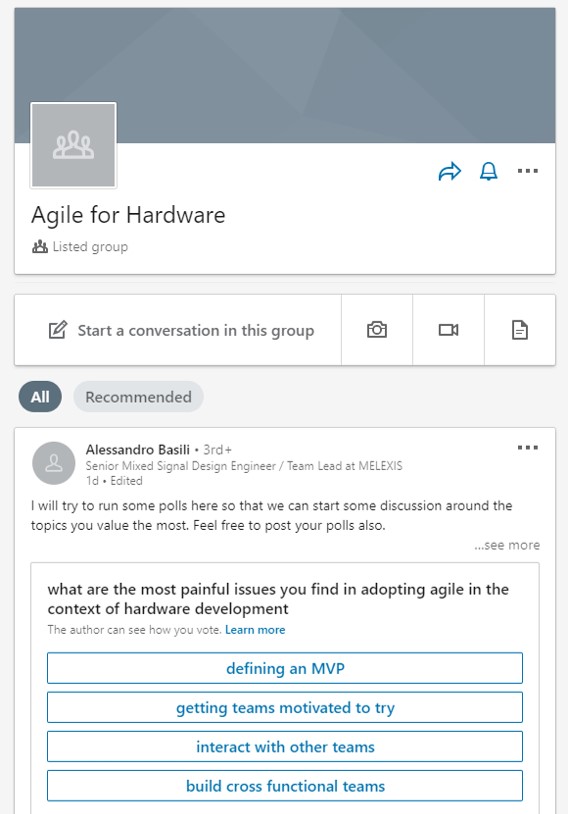Open Learn more link about polls
Viewport: 568px width, 814px height.
255,630
